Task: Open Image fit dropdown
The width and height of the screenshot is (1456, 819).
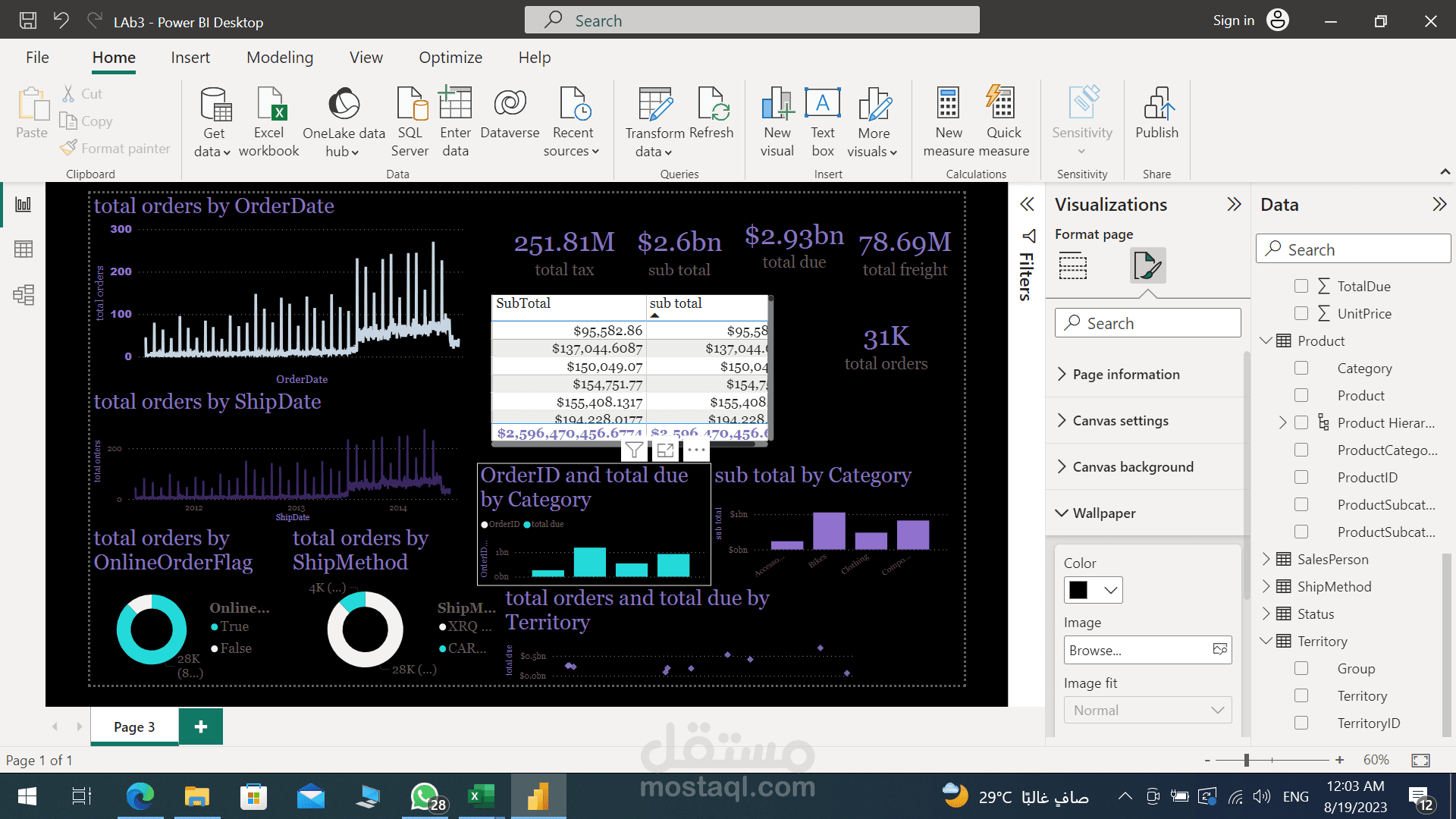Action: (1147, 711)
